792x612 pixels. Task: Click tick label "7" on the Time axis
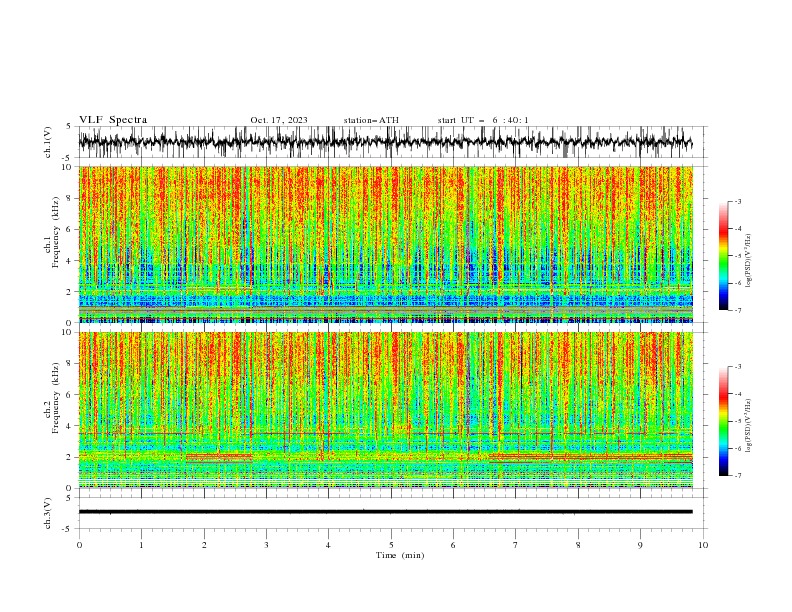click(516, 545)
